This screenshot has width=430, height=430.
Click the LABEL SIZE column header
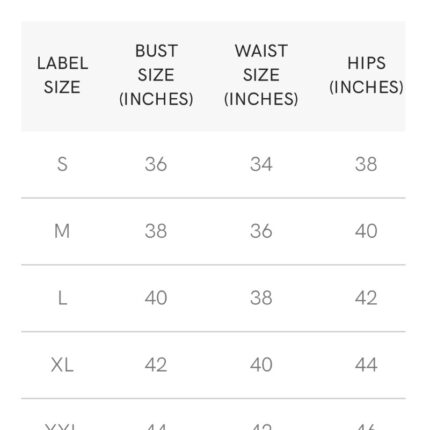[62, 75]
